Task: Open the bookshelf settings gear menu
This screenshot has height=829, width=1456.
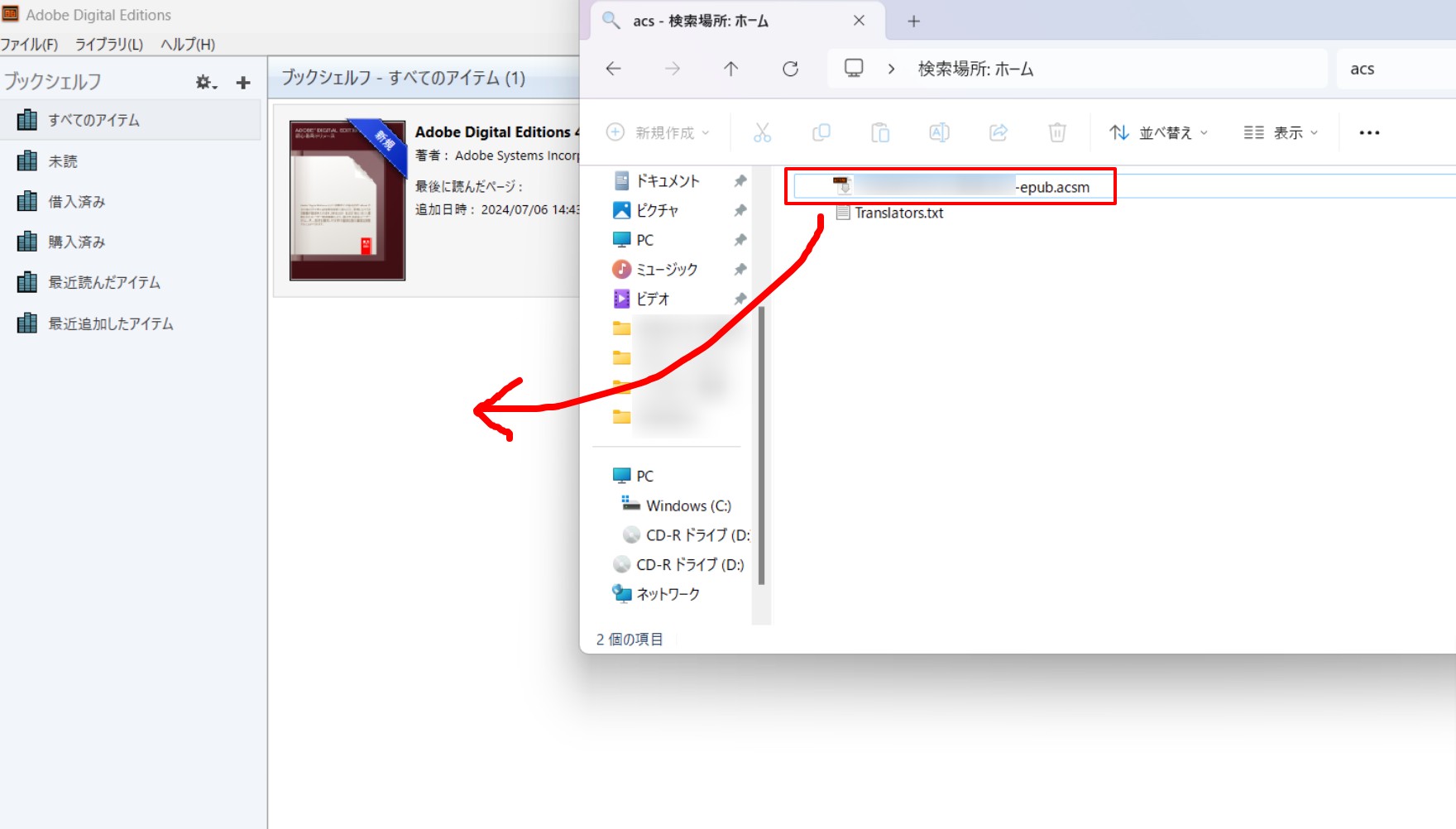Action: tap(206, 82)
